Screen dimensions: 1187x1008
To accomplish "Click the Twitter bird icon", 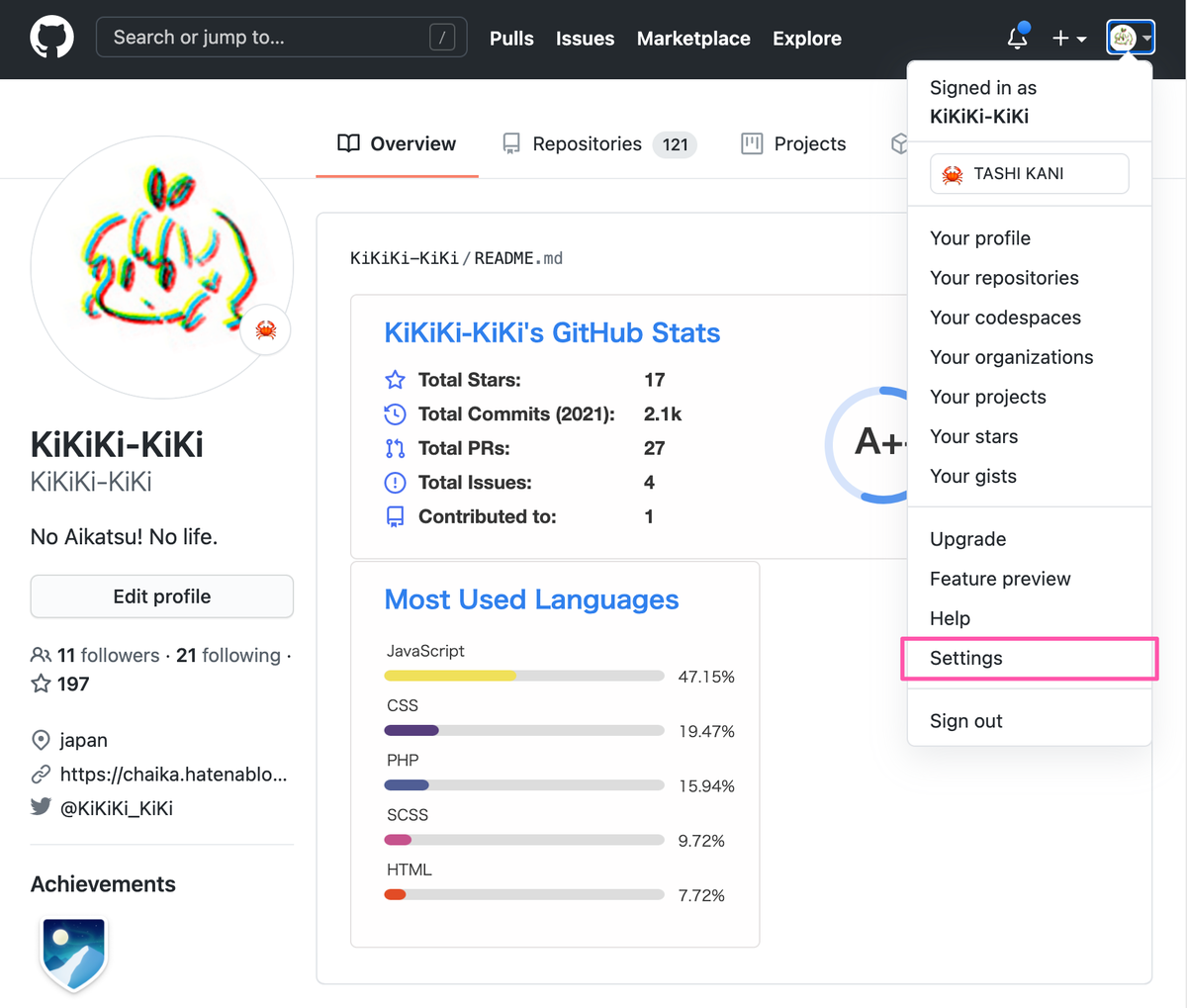I will (41, 806).
